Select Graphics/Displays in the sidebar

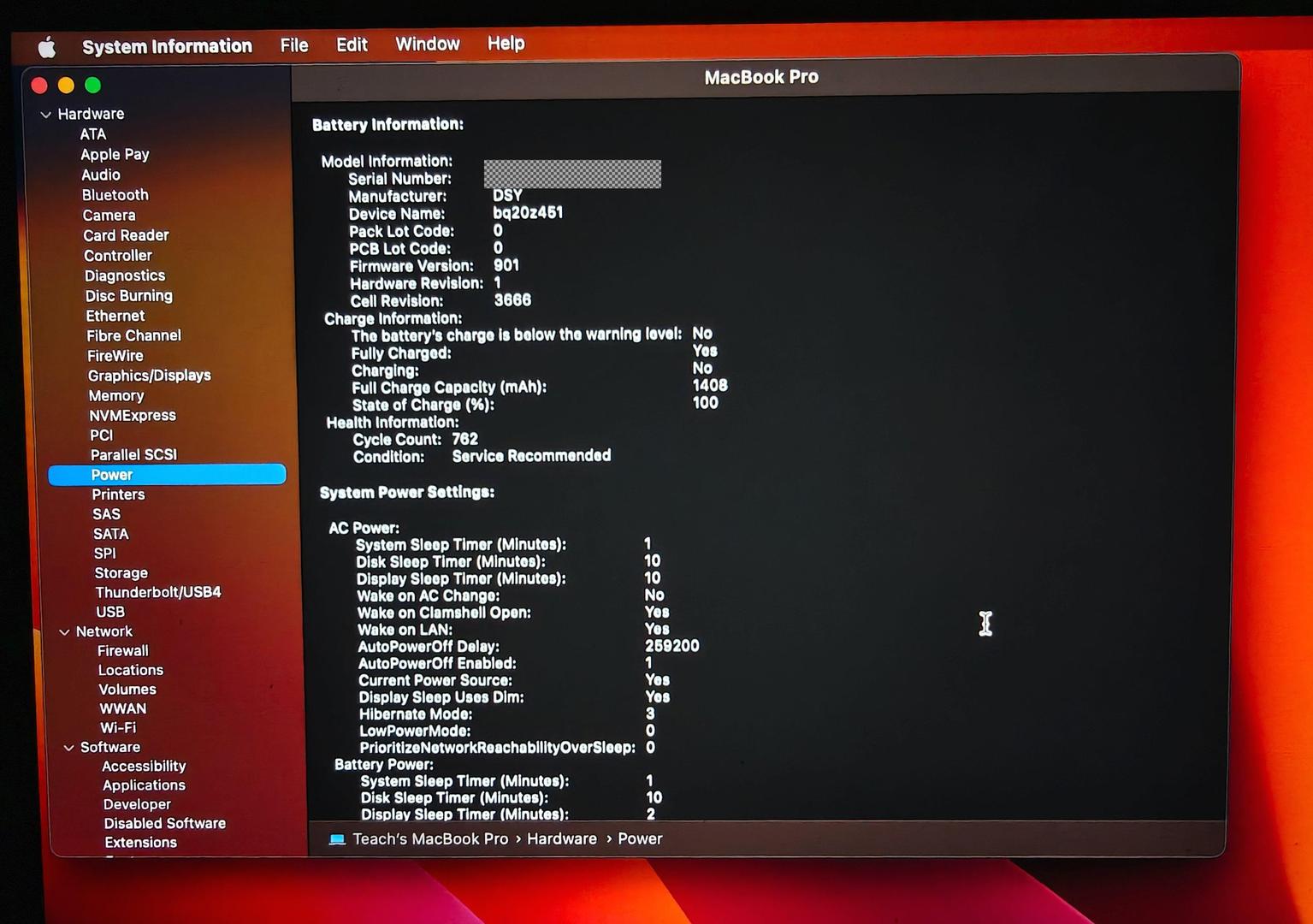point(150,376)
